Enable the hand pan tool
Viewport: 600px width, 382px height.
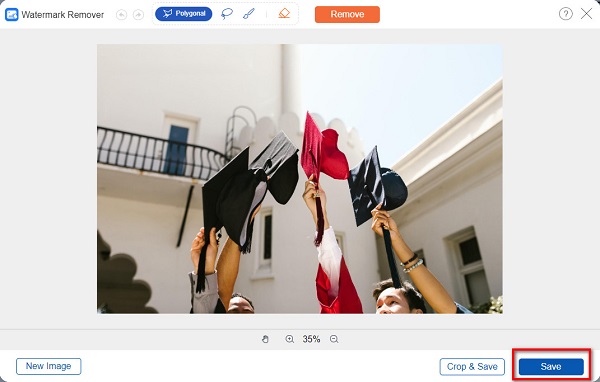[x=265, y=339]
